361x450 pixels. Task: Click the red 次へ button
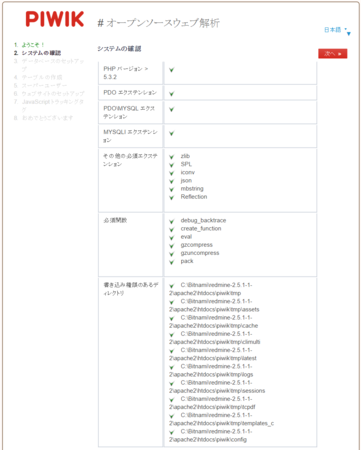(333, 54)
